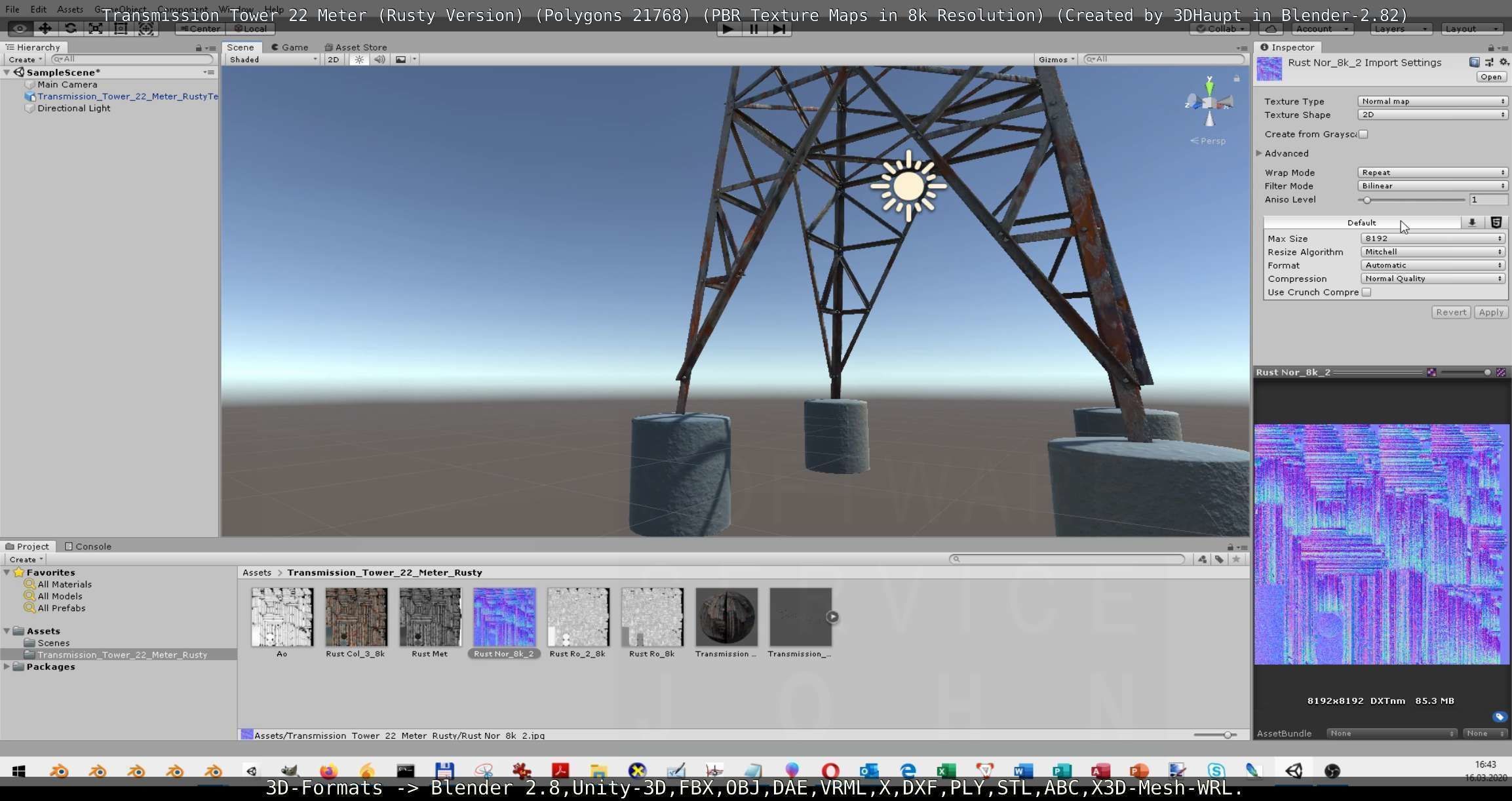Switch to the Game tab
The image size is (1512, 801).
(x=290, y=47)
